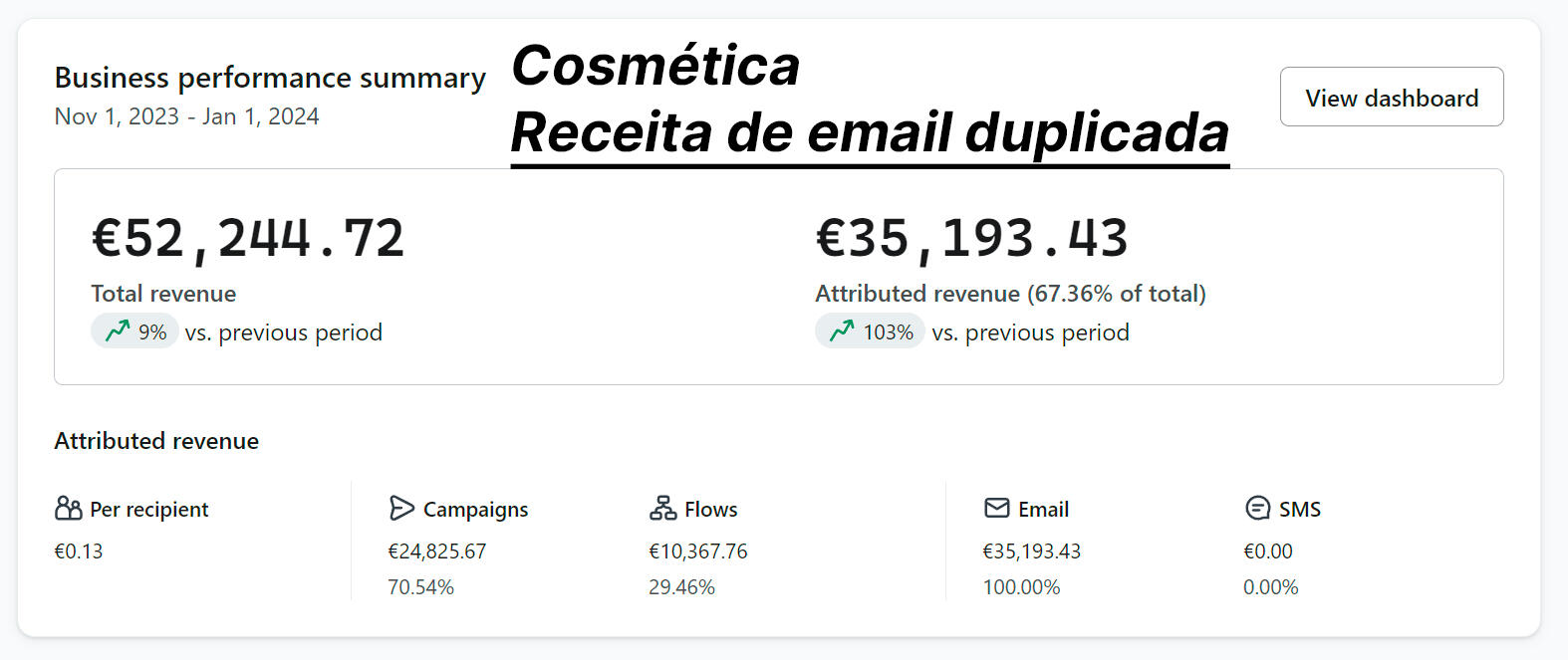Screen dimensions: 1568x660
Task: Click the Total revenue label
Action: tap(163, 294)
